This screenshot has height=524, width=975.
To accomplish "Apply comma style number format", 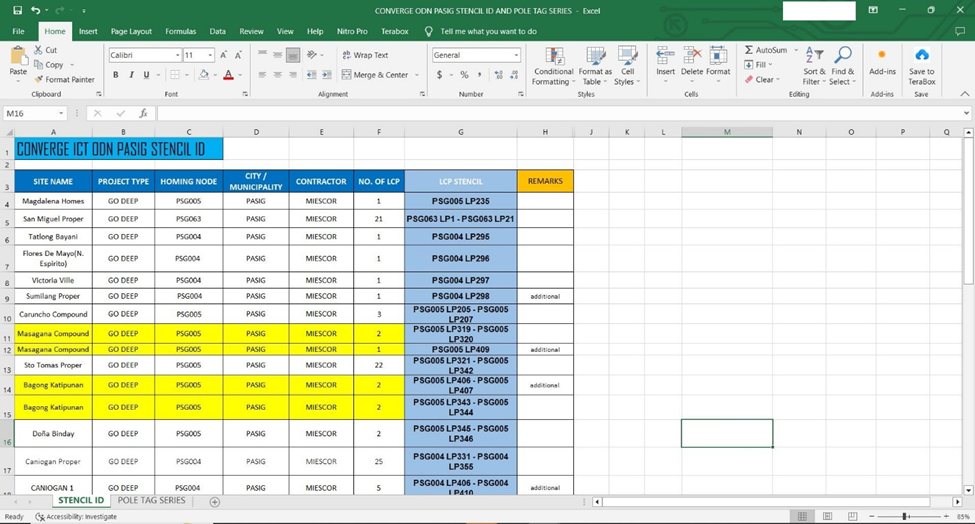I will pyautogui.click(x=479, y=75).
